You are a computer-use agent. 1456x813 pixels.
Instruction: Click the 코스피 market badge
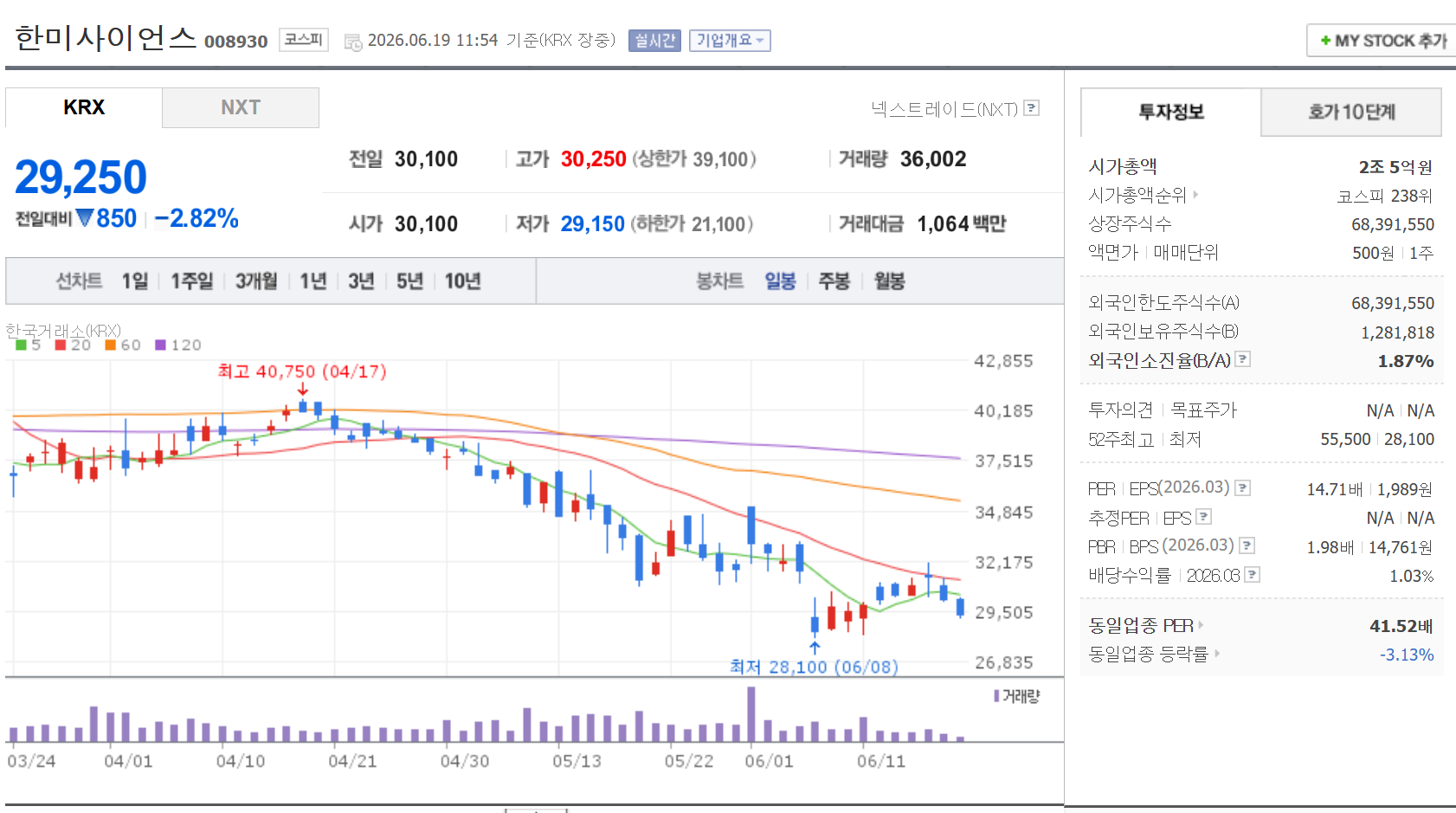pyautogui.click(x=304, y=40)
